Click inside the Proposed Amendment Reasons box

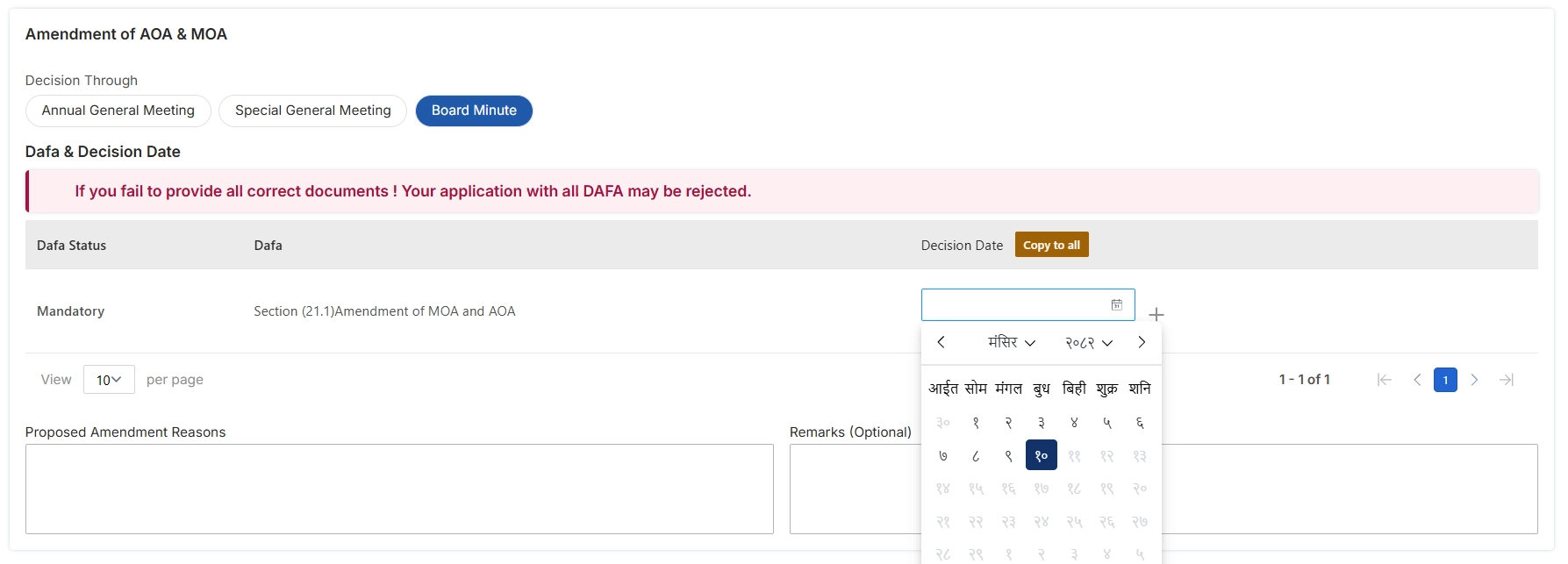click(x=400, y=489)
